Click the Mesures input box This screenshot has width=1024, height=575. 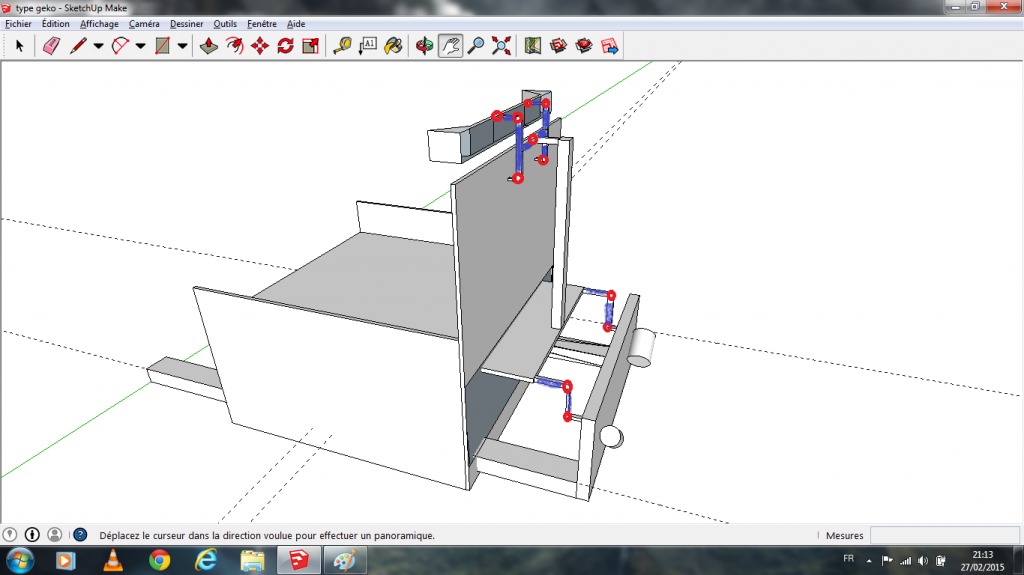[944, 536]
